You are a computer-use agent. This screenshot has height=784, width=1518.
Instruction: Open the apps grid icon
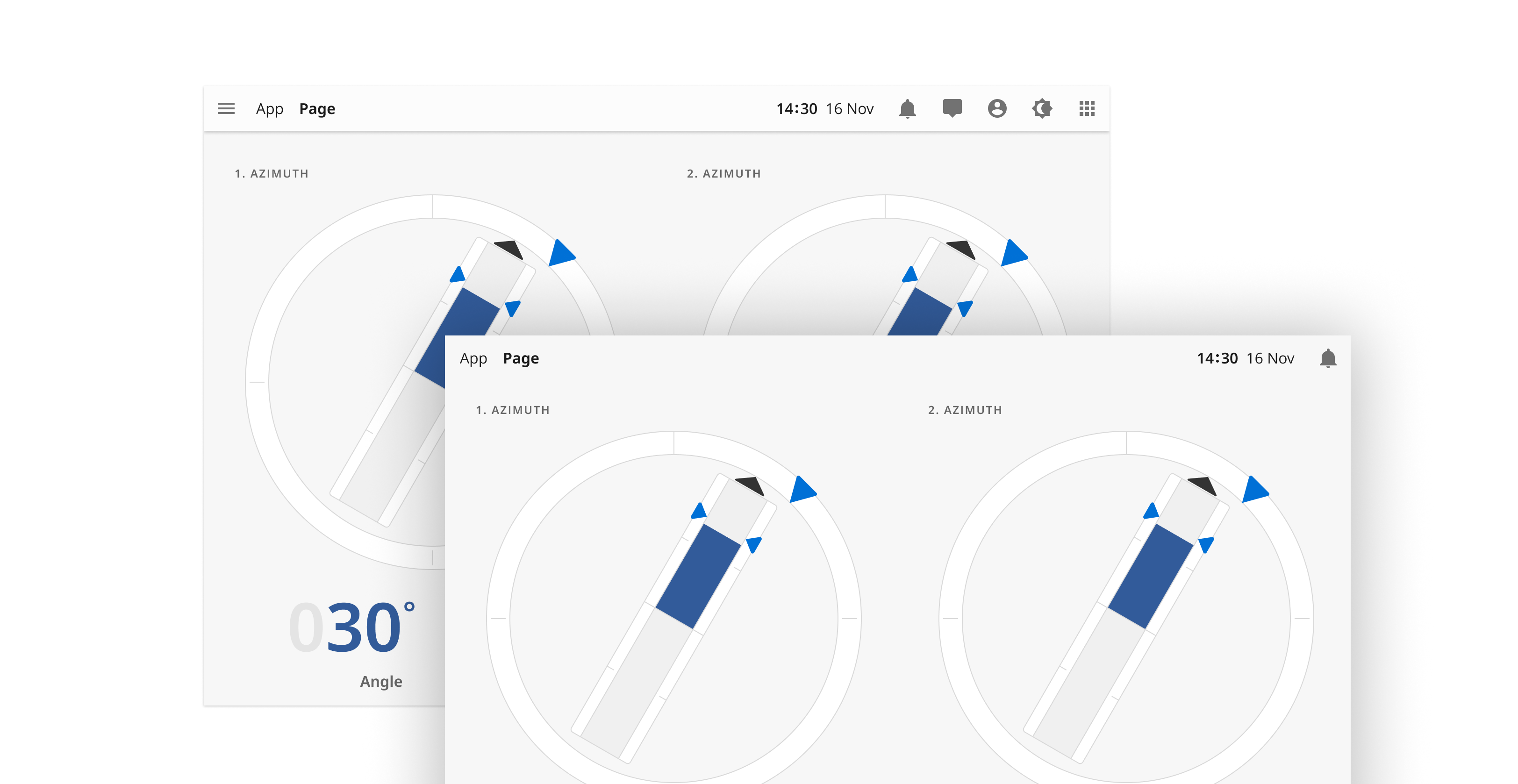click(x=1087, y=108)
